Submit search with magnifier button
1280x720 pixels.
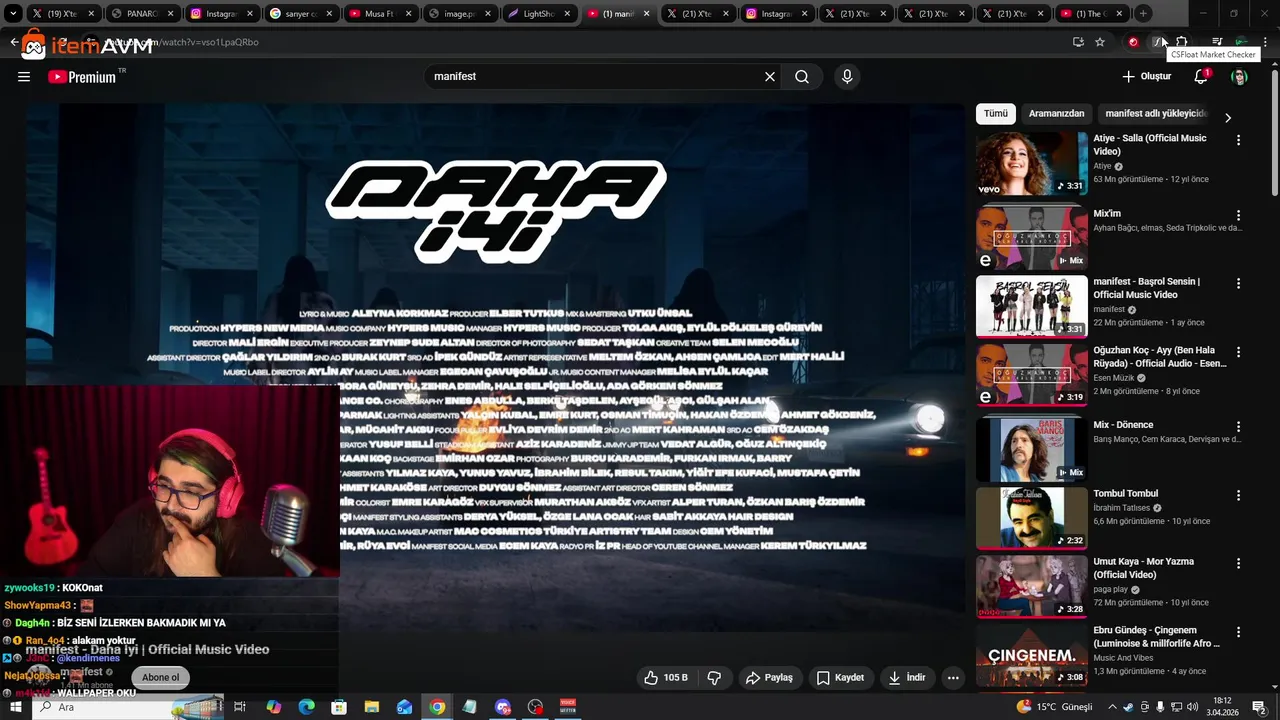(802, 77)
